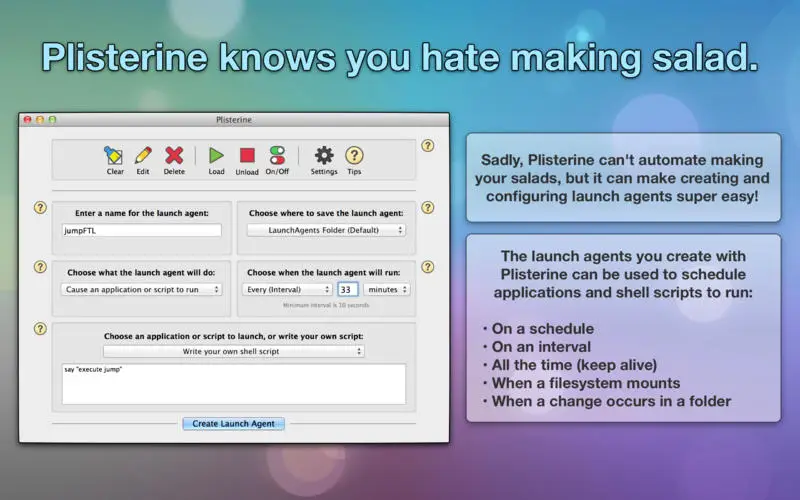Image resolution: width=800 pixels, height=500 pixels.
Task: Click help icon beside when agent will run
Action: [428, 267]
